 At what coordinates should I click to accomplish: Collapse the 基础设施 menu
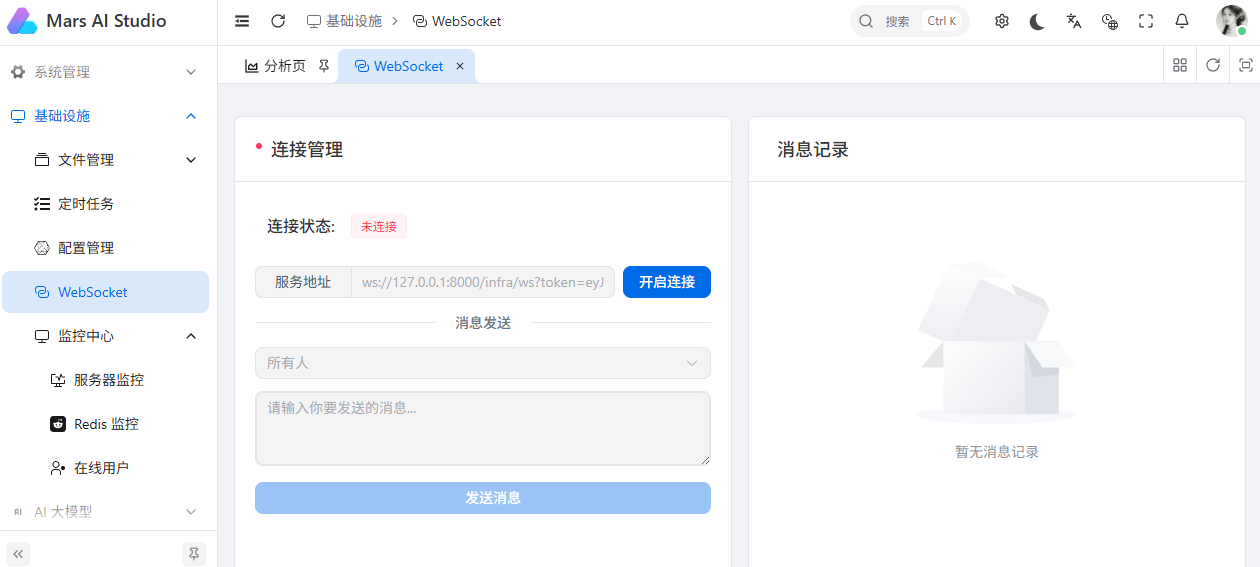click(x=105, y=116)
